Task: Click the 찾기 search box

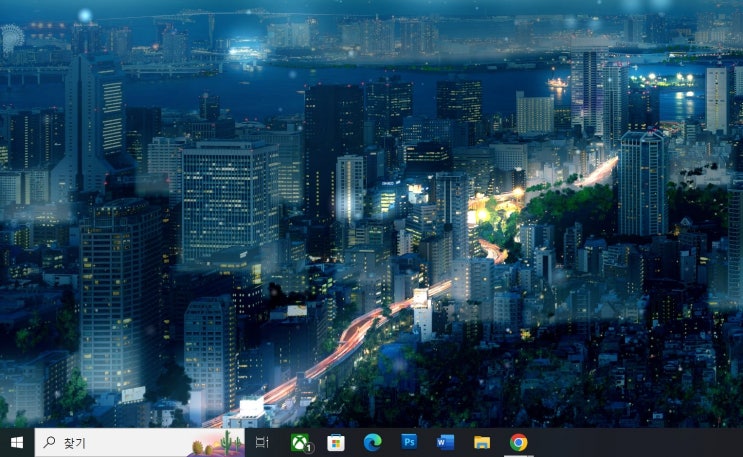Action: coord(139,442)
